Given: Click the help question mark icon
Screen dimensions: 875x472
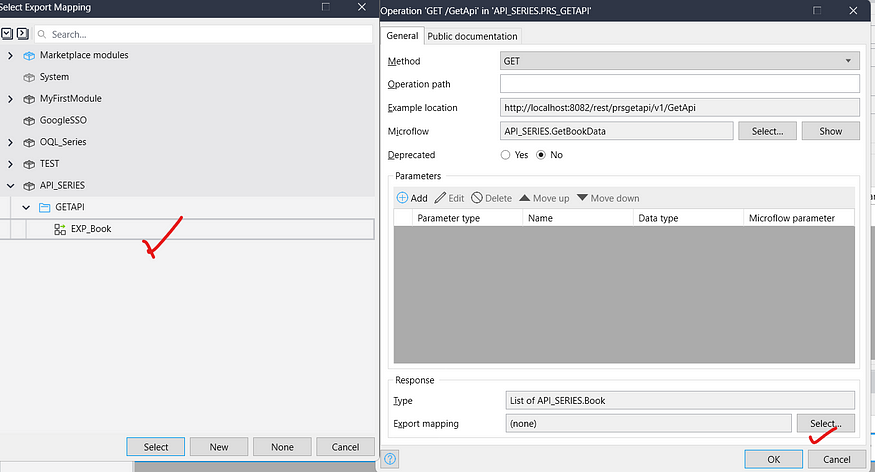Looking at the screenshot, I should (391, 458).
